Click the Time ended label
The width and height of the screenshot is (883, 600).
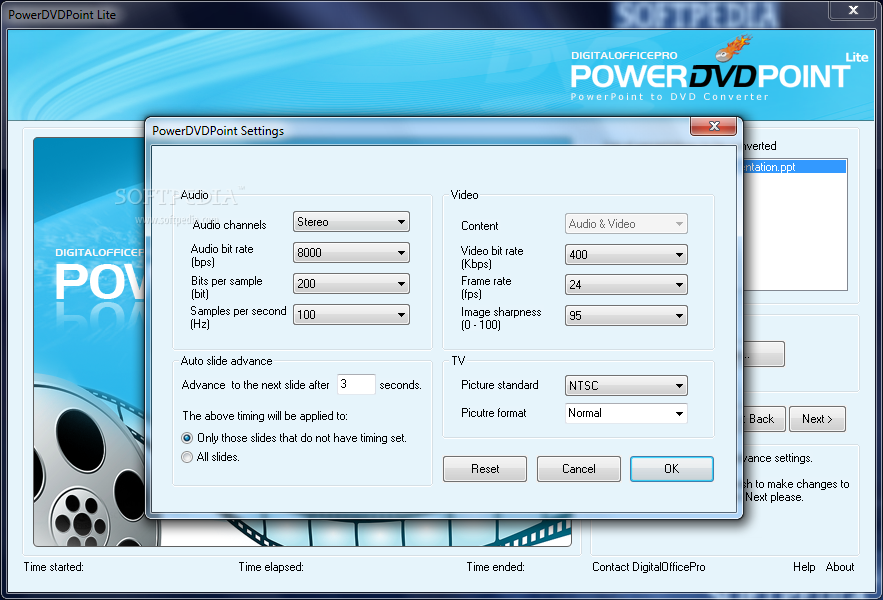point(495,567)
